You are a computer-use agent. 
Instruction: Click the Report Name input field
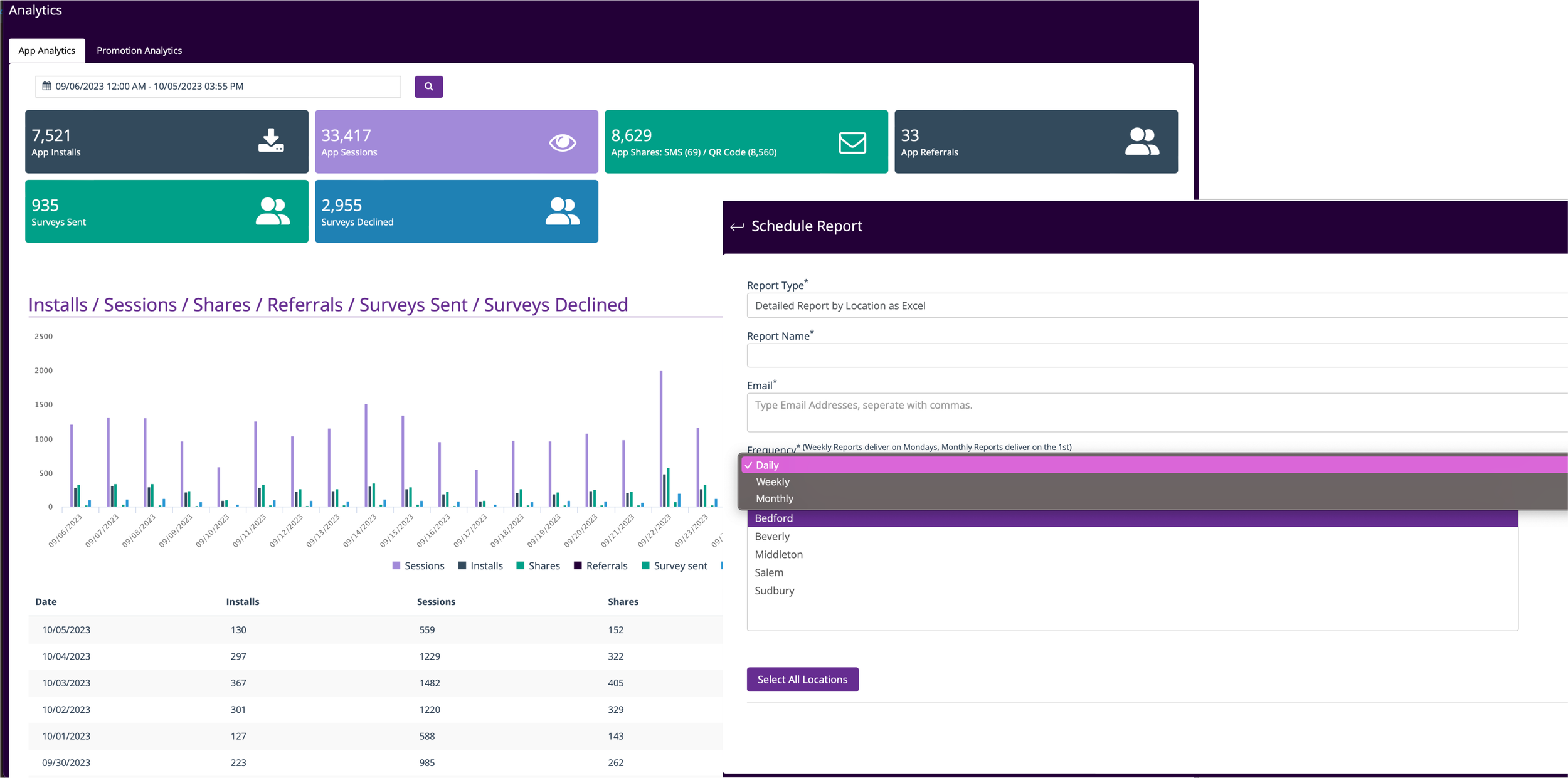point(1154,355)
